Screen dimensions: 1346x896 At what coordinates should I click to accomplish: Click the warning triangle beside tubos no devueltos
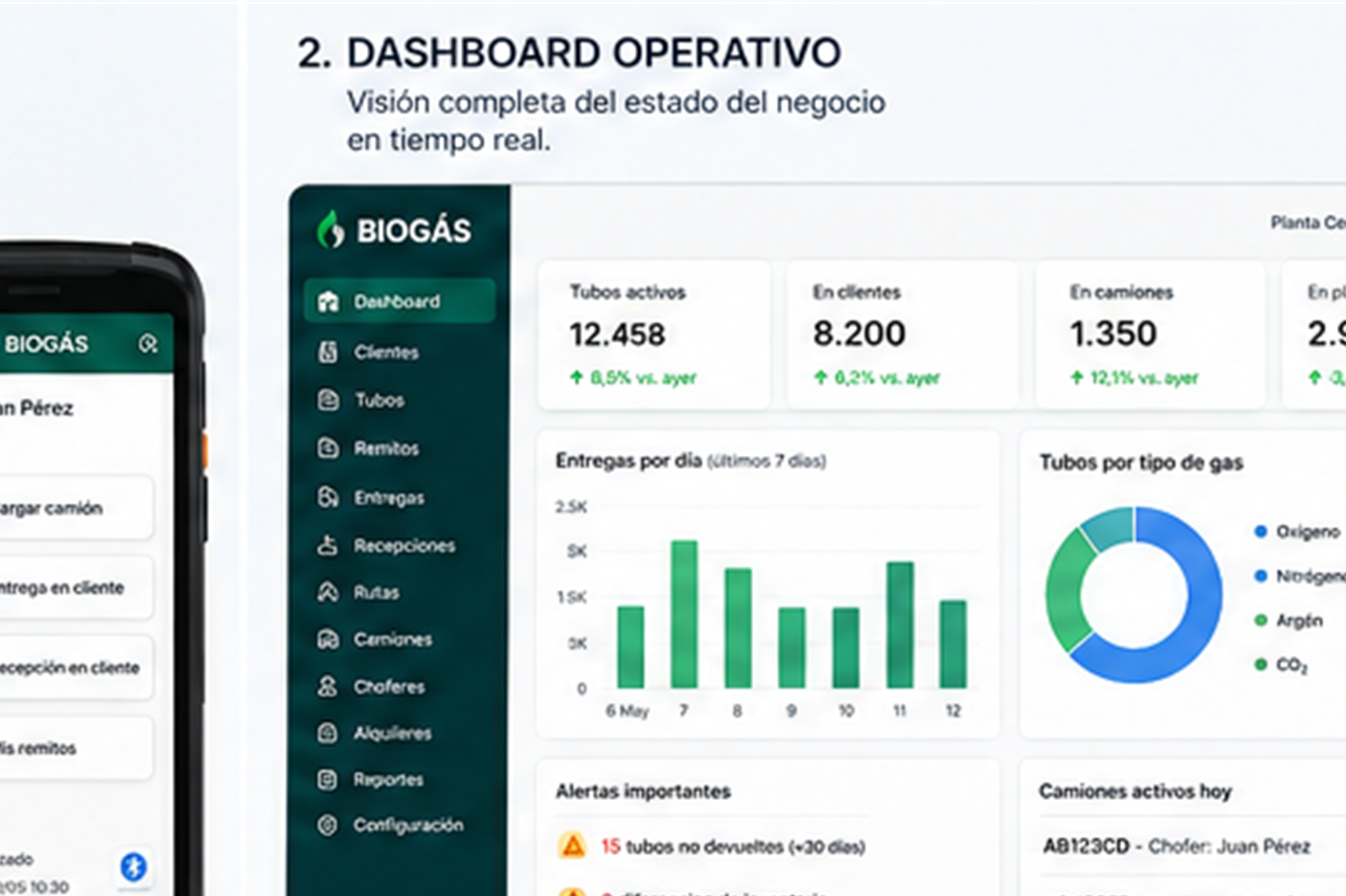[x=572, y=845]
